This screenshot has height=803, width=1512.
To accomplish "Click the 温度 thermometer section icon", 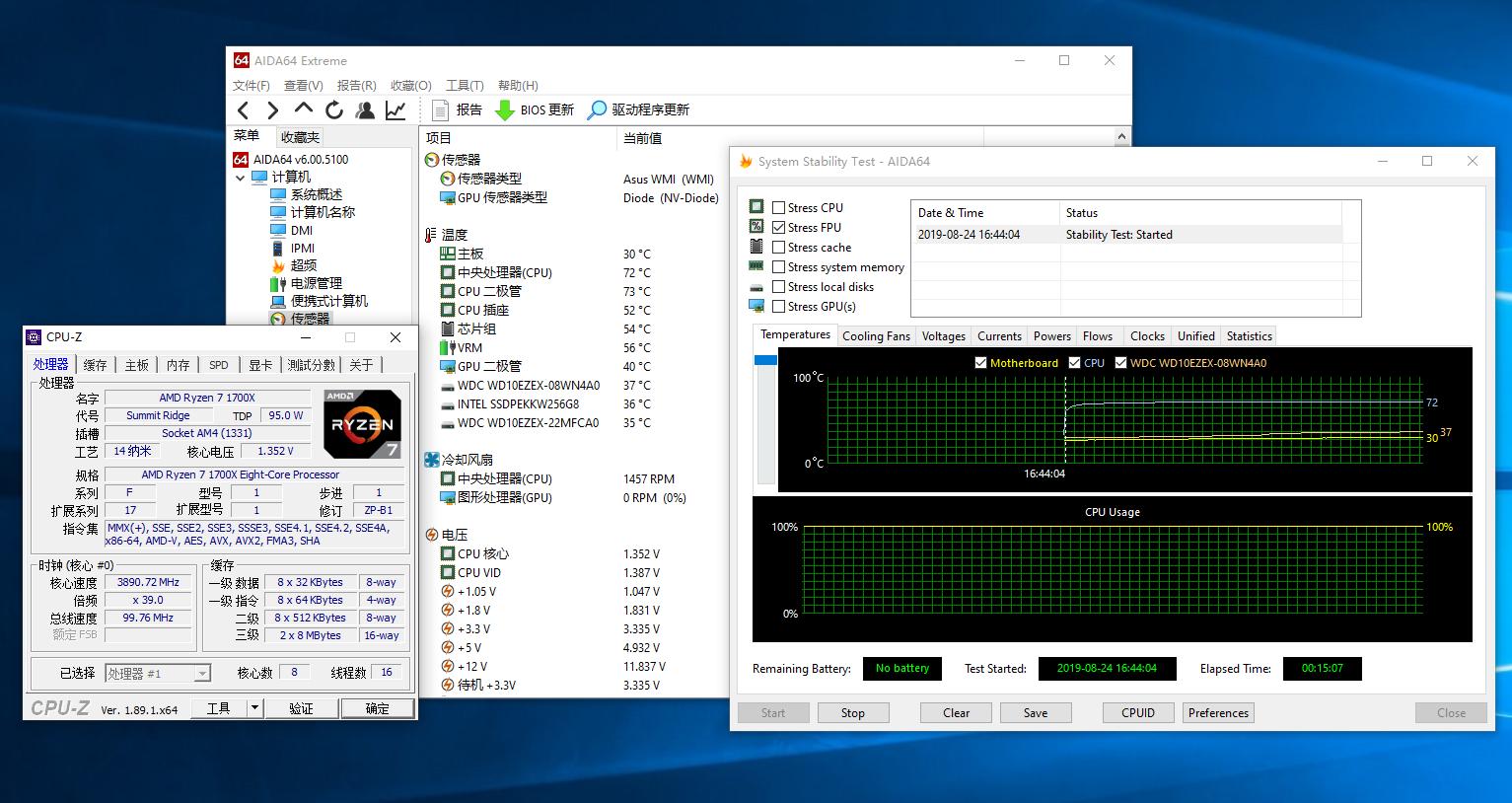I will pyautogui.click(x=431, y=235).
